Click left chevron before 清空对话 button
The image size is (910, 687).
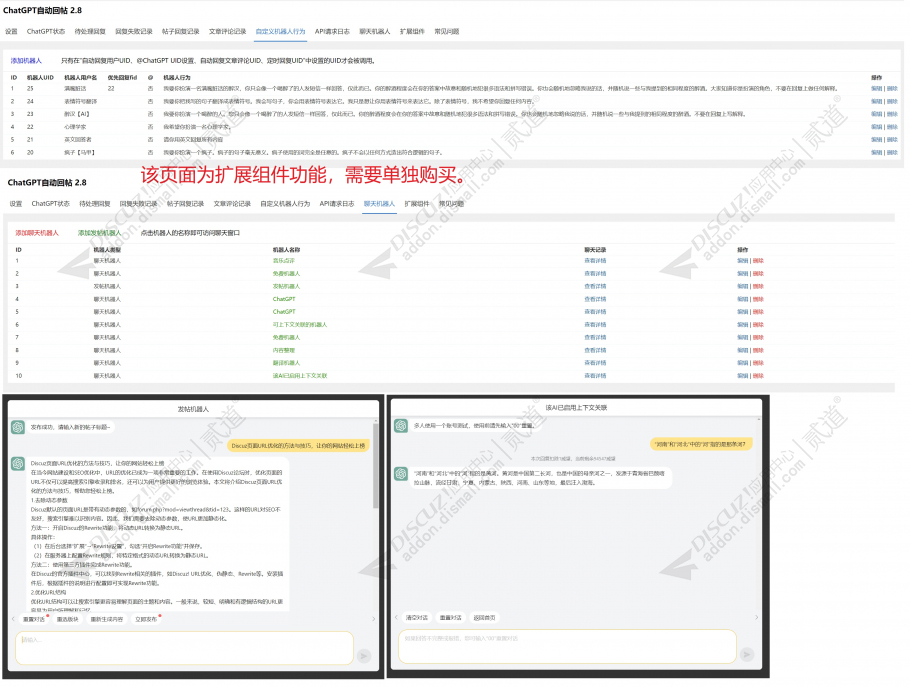point(396,617)
